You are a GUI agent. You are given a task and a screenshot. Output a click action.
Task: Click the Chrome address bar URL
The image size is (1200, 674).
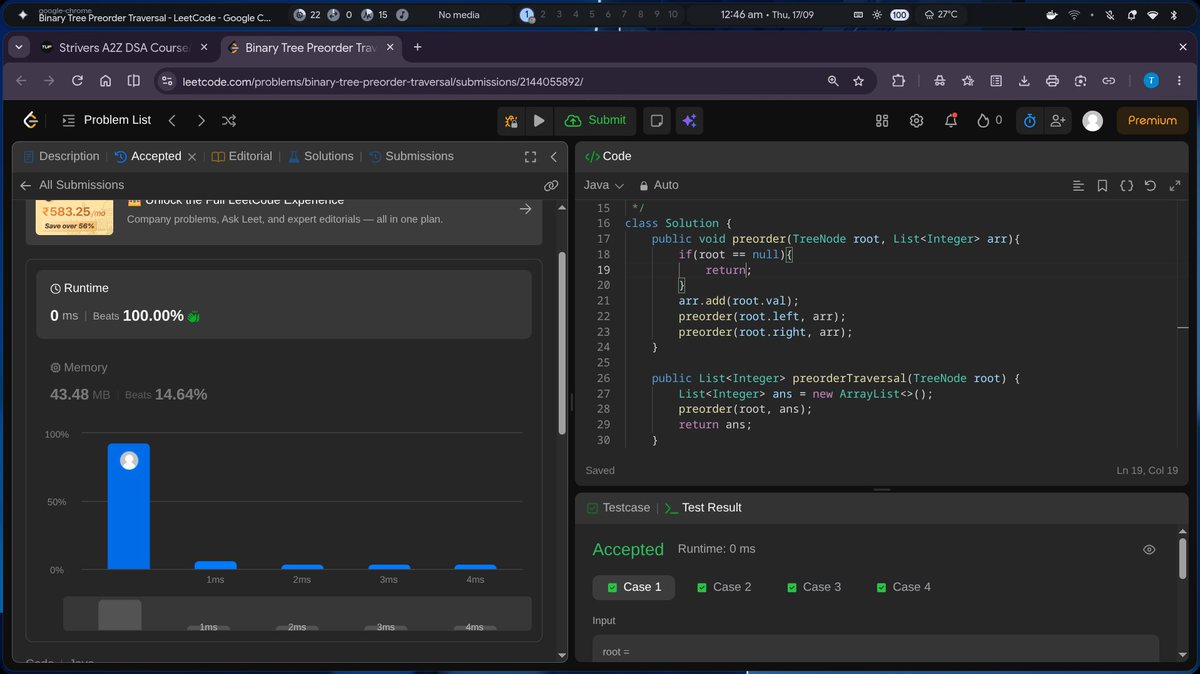click(x=382, y=81)
